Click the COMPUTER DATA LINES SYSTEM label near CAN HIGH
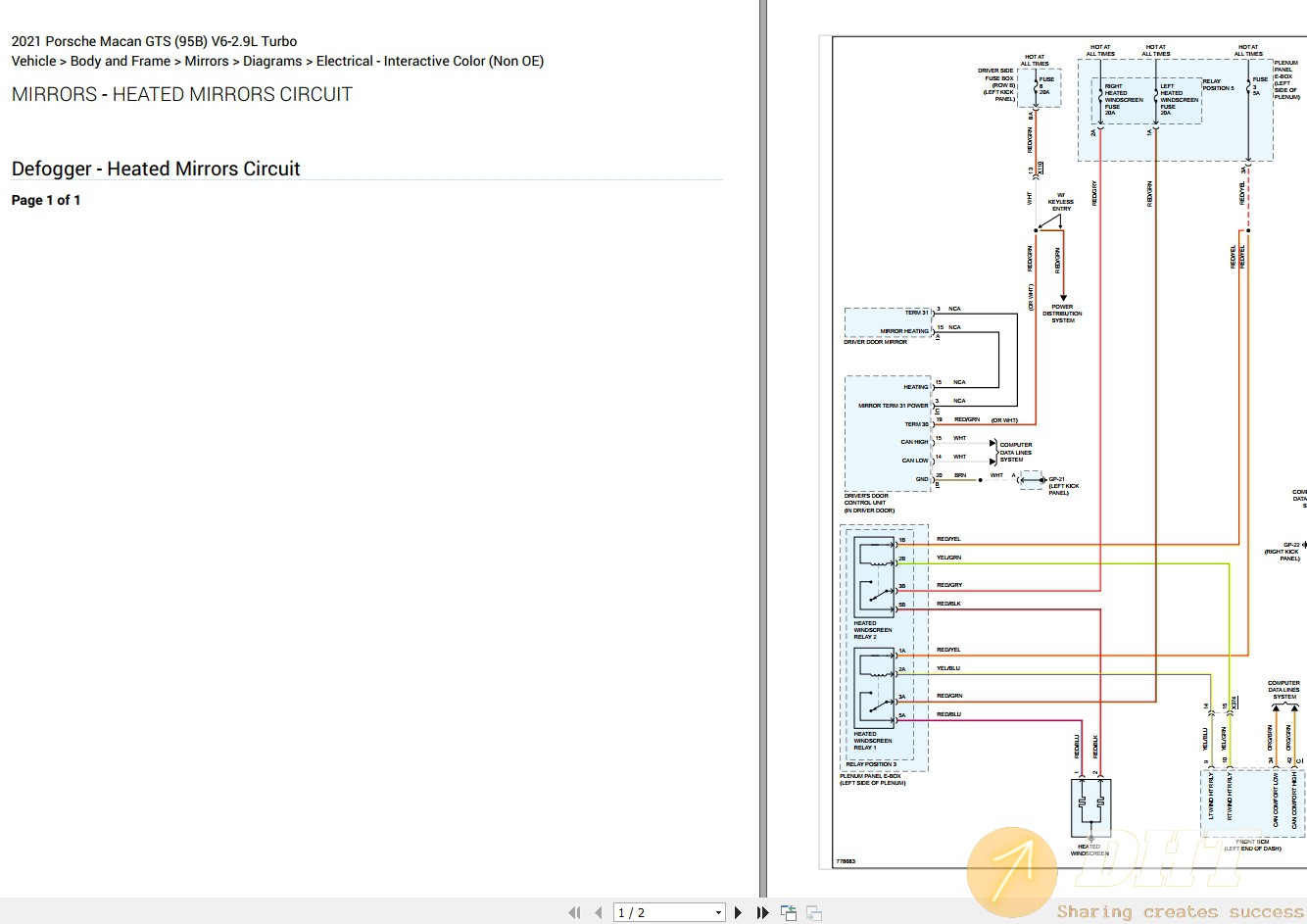 coord(1015,452)
